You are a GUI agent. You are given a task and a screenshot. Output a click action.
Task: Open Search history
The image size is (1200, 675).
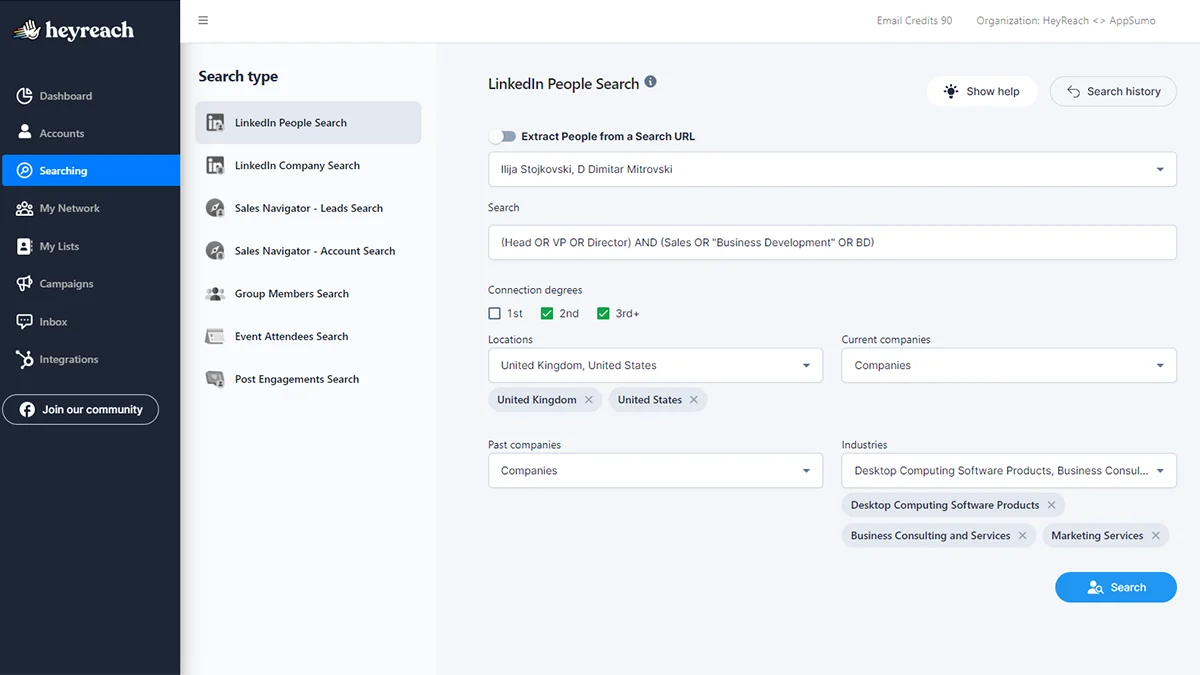[1113, 91]
